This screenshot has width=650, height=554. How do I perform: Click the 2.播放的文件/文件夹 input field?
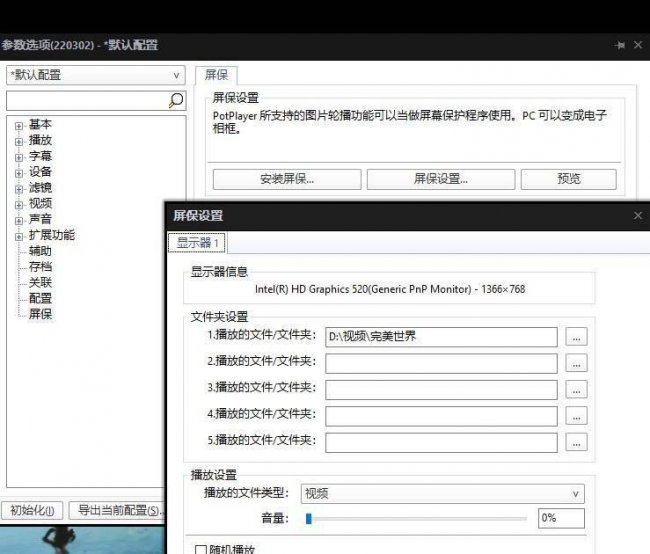(x=441, y=364)
